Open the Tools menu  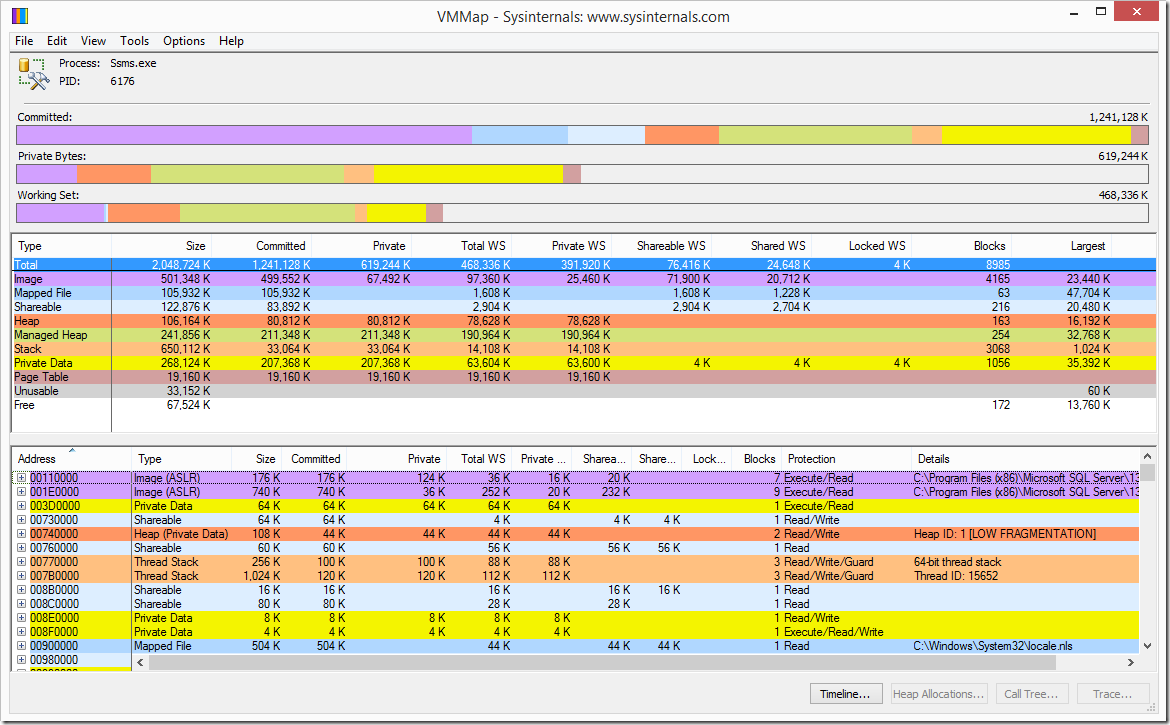point(134,41)
